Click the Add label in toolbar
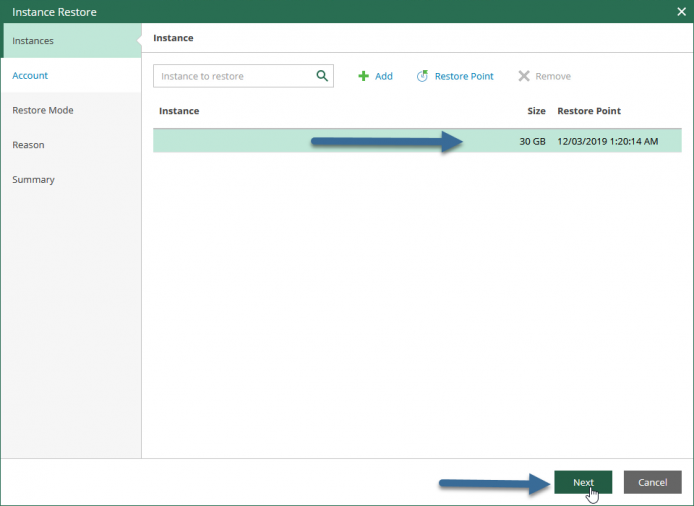The height and width of the screenshot is (506, 694). pos(384,76)
